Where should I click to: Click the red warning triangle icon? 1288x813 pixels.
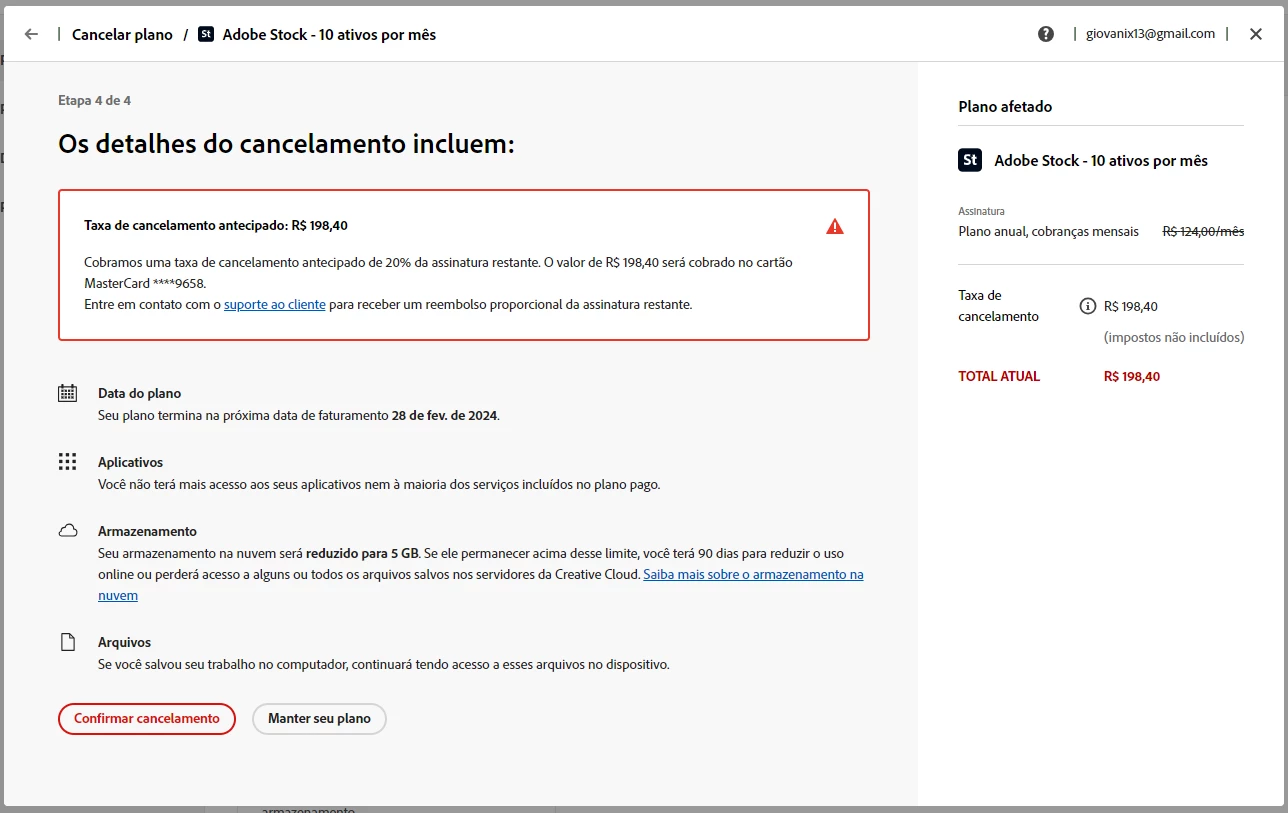(x=835, y=226)
